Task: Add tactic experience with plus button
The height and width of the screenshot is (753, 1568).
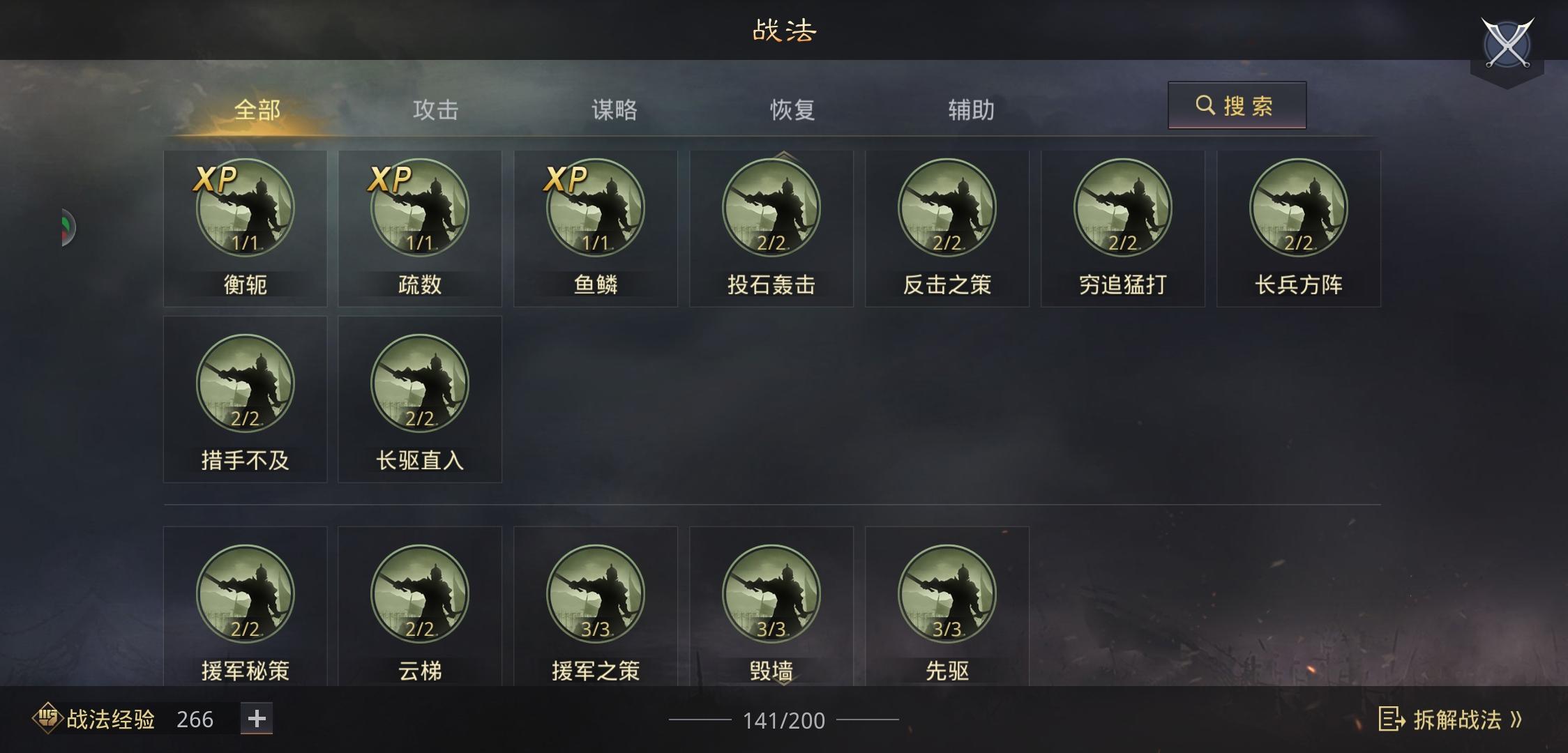Action: coord(257,719)
